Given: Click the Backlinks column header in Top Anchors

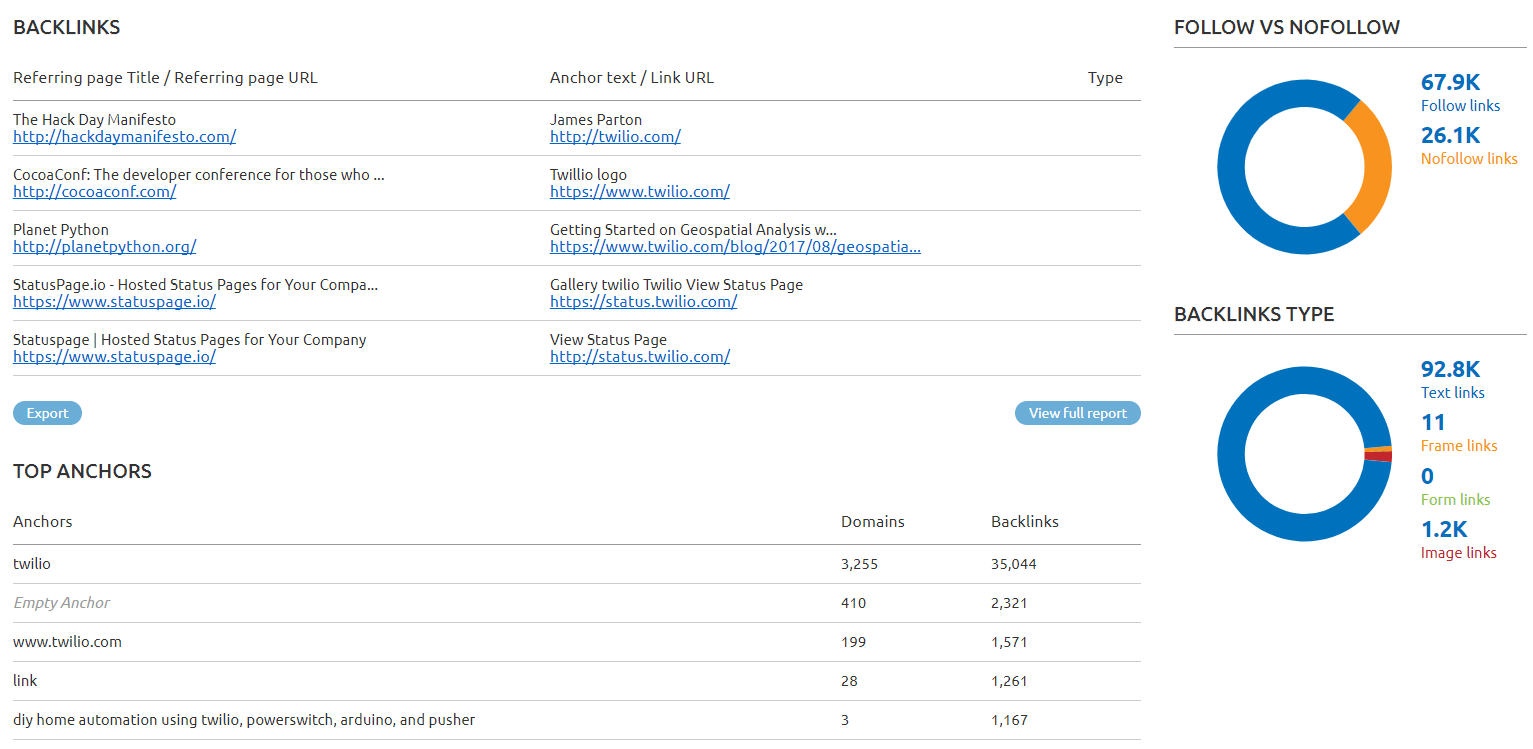Looking at the screenshot, I should pos(1025,521).
